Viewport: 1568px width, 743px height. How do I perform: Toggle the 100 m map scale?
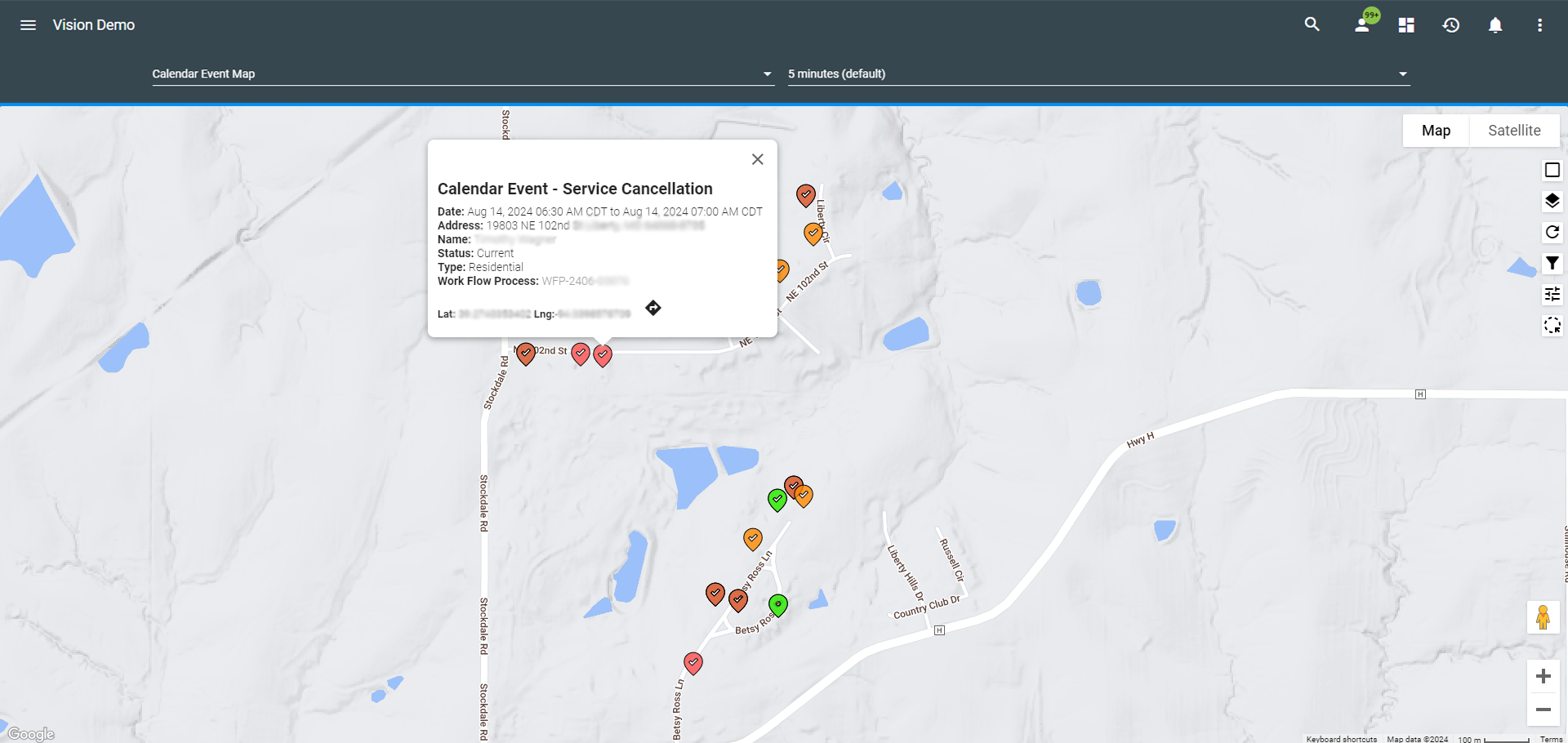[1494, 739]
